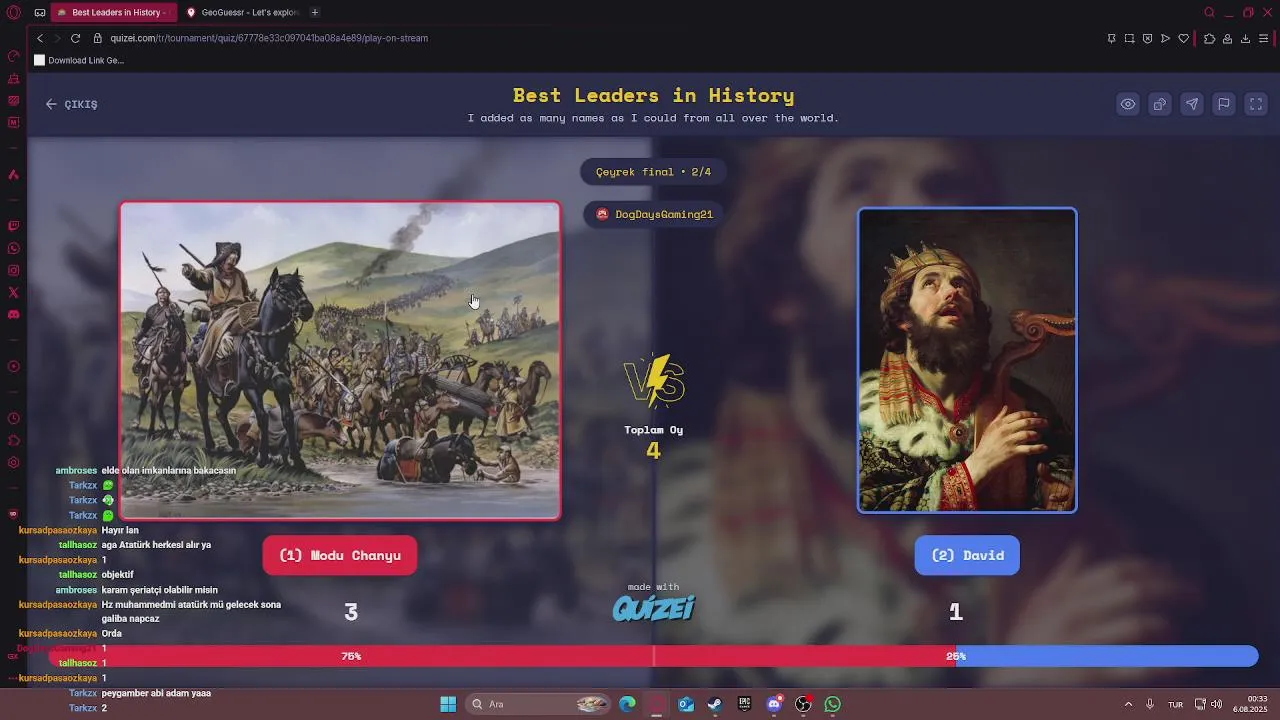Open the Opera main menu
Image resolution: width=1280 pixels, height=720 pixels.
[13, 12]
